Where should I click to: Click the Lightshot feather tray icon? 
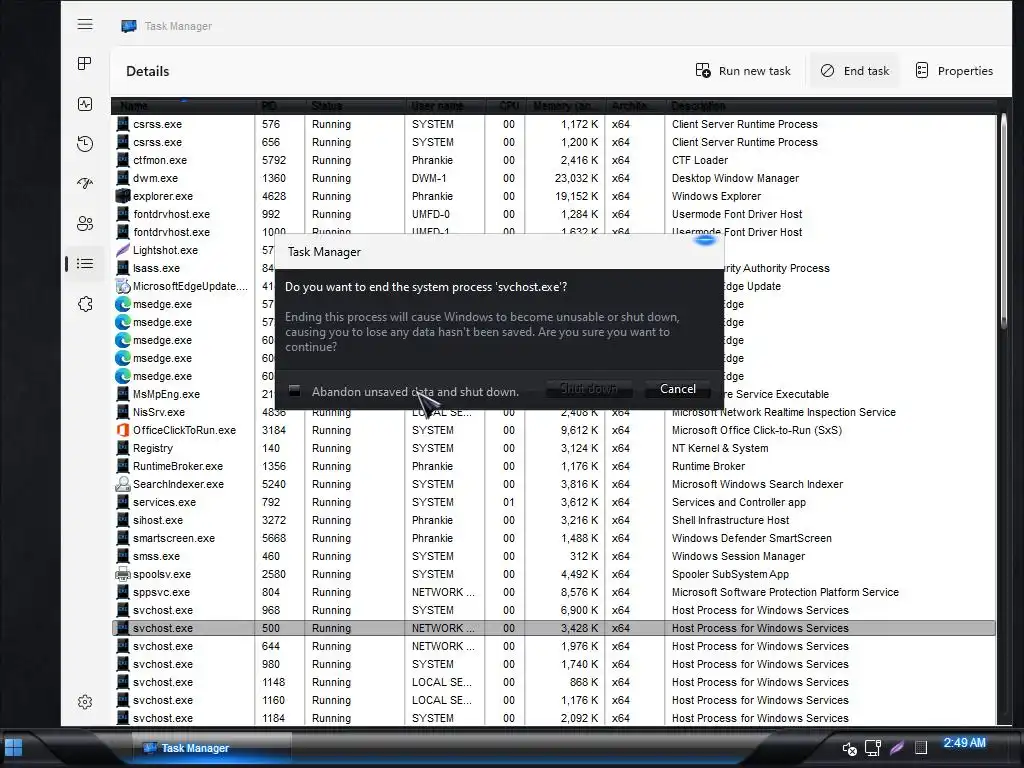tap(897, 747)
